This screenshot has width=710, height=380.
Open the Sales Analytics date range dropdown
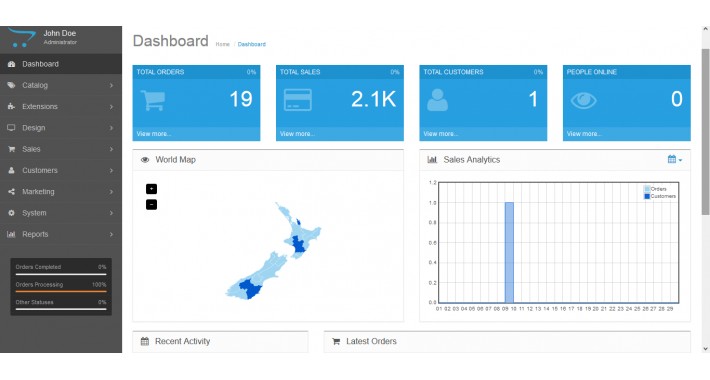coord(675,159)
